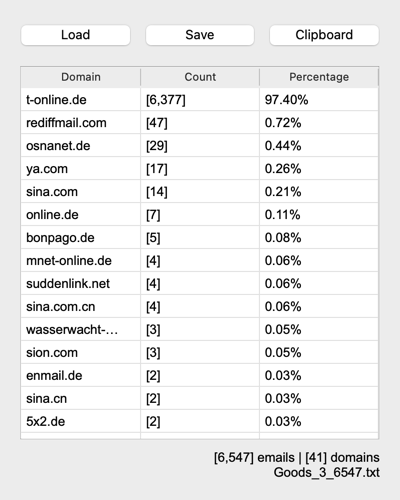Select the suddenlink.net row
The width and height of the screenshot is (400, 500).
point(200,284)
